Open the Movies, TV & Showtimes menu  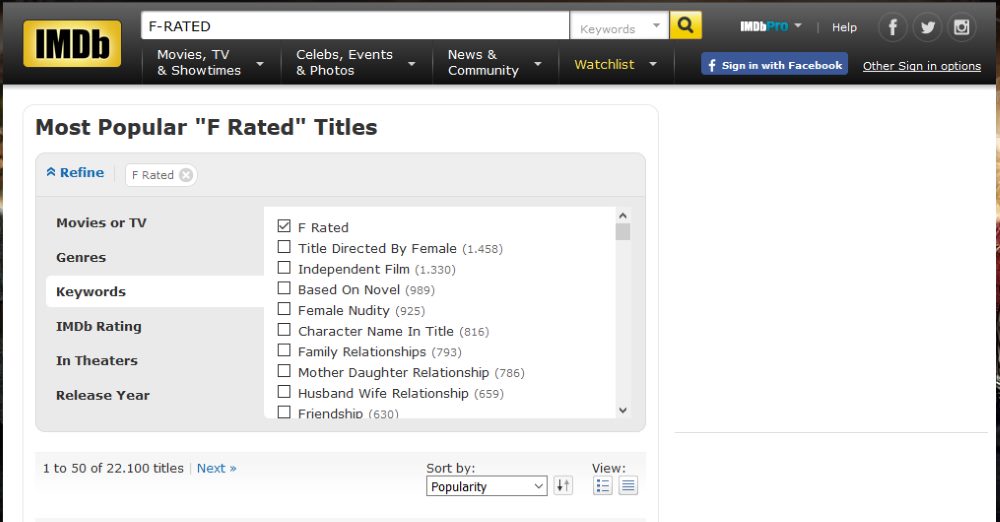tap(210, 63)
